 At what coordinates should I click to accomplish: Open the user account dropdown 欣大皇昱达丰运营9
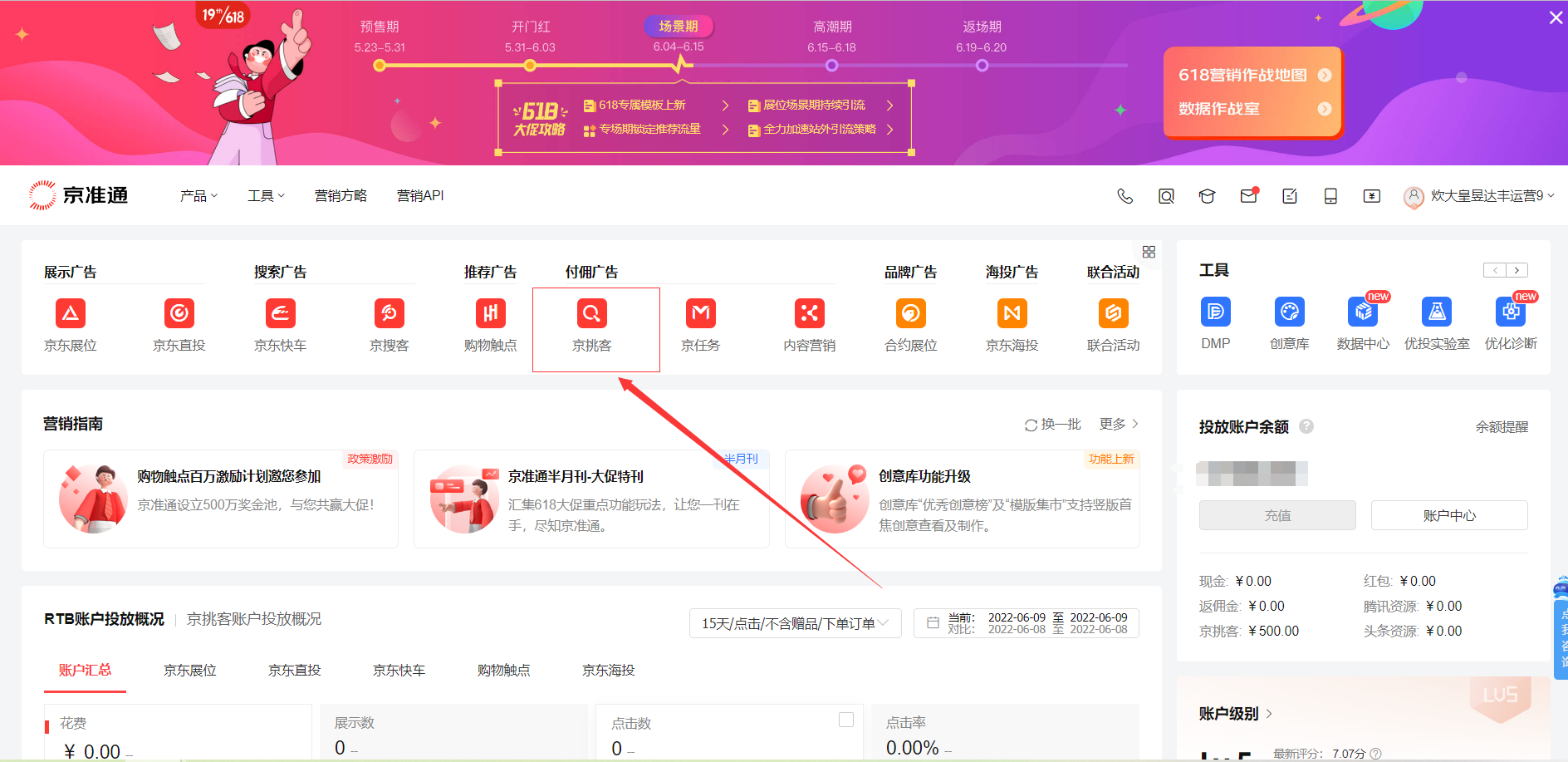coord(1479,196)
